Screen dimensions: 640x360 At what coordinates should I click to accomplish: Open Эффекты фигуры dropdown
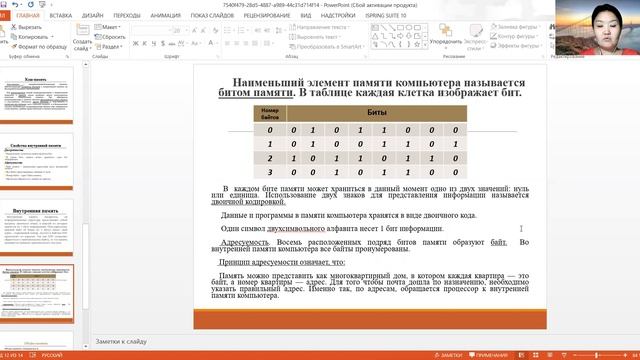click(x=516, y=46)
